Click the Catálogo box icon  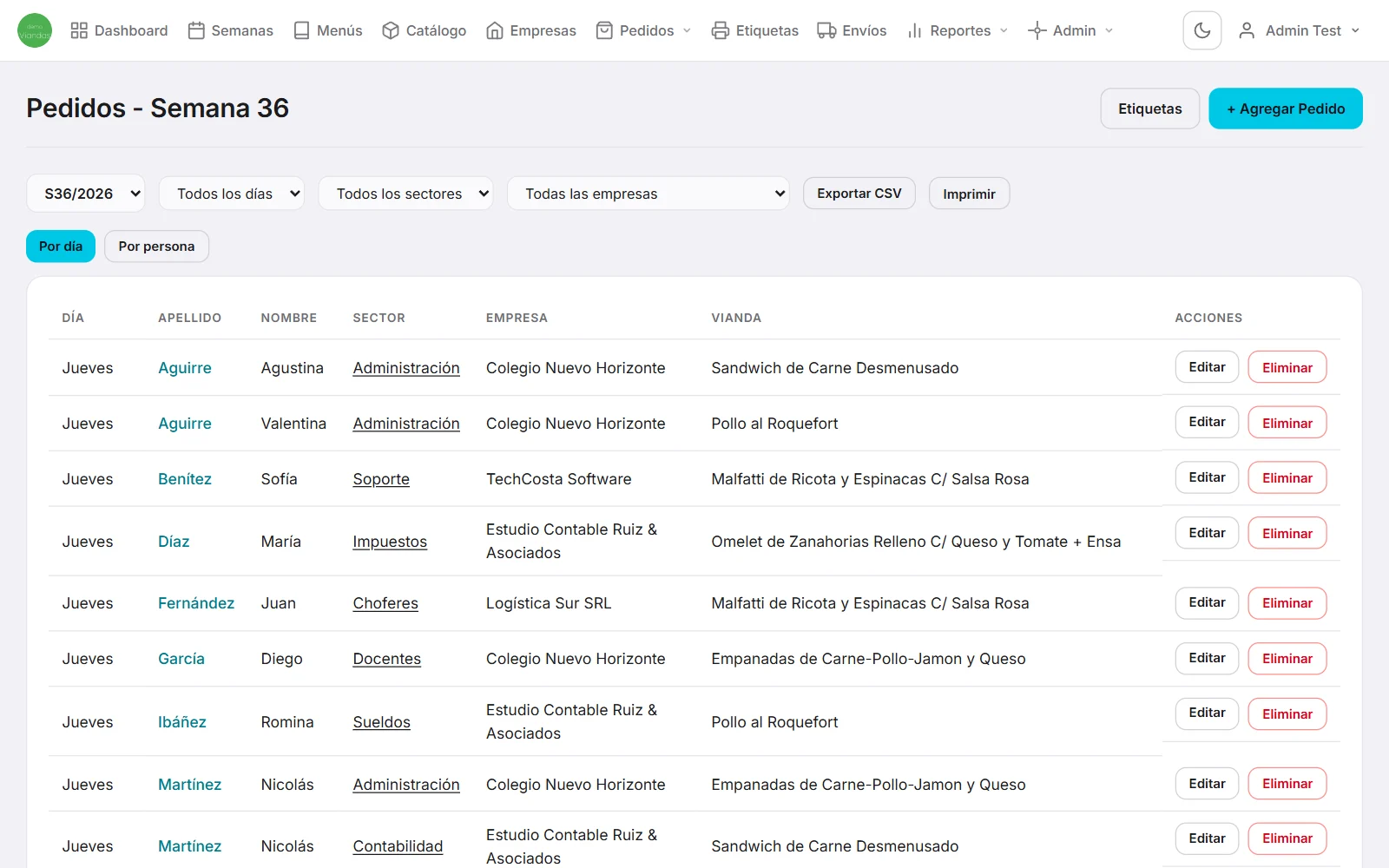tap(391, 30)
